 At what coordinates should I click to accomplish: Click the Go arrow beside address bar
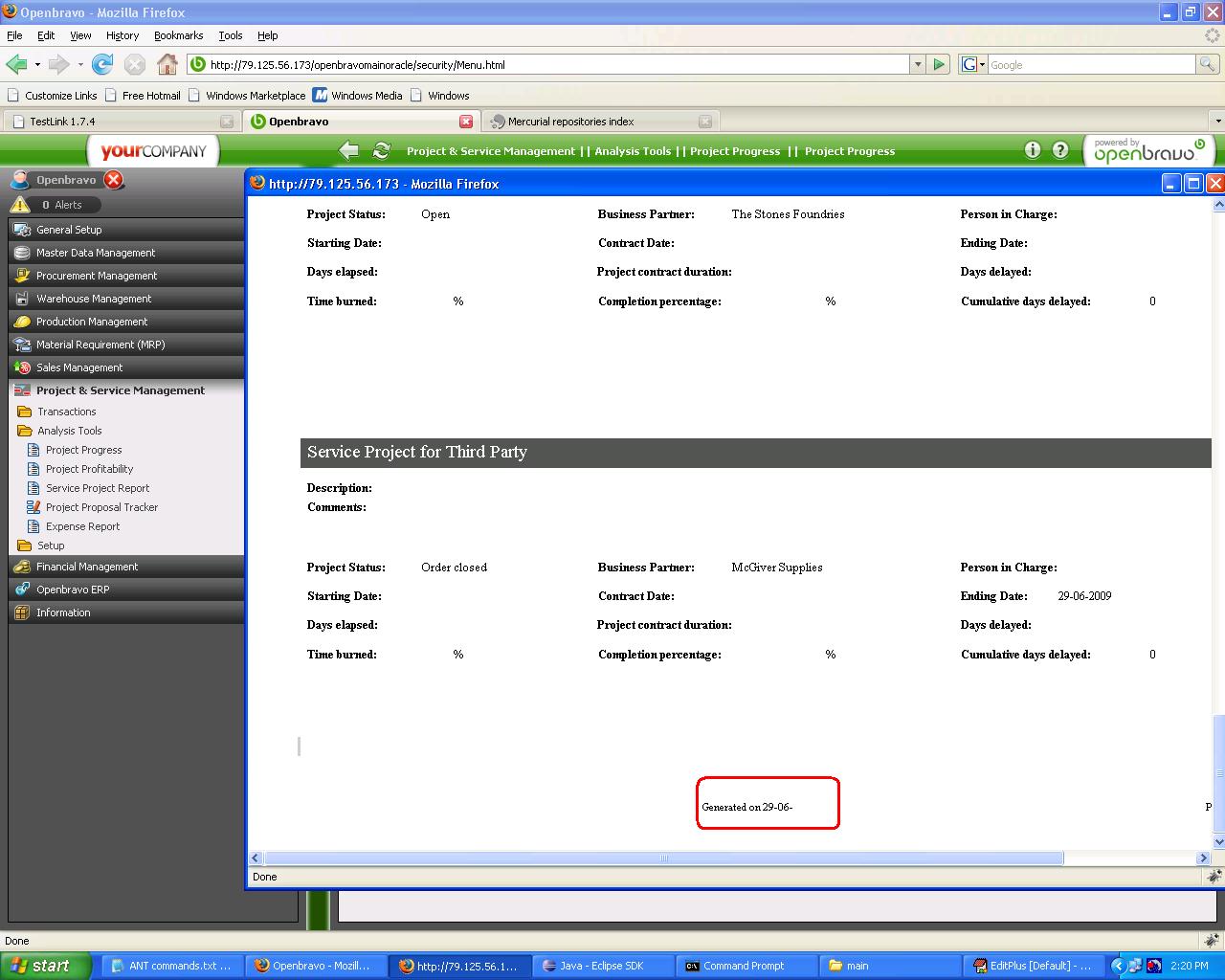coord(939,64)
